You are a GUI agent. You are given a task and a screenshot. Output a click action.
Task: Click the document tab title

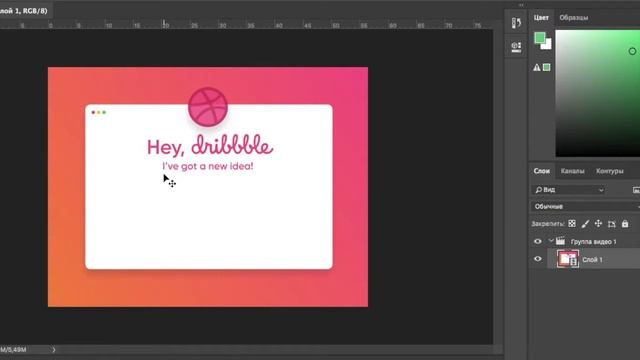point(24,11)
